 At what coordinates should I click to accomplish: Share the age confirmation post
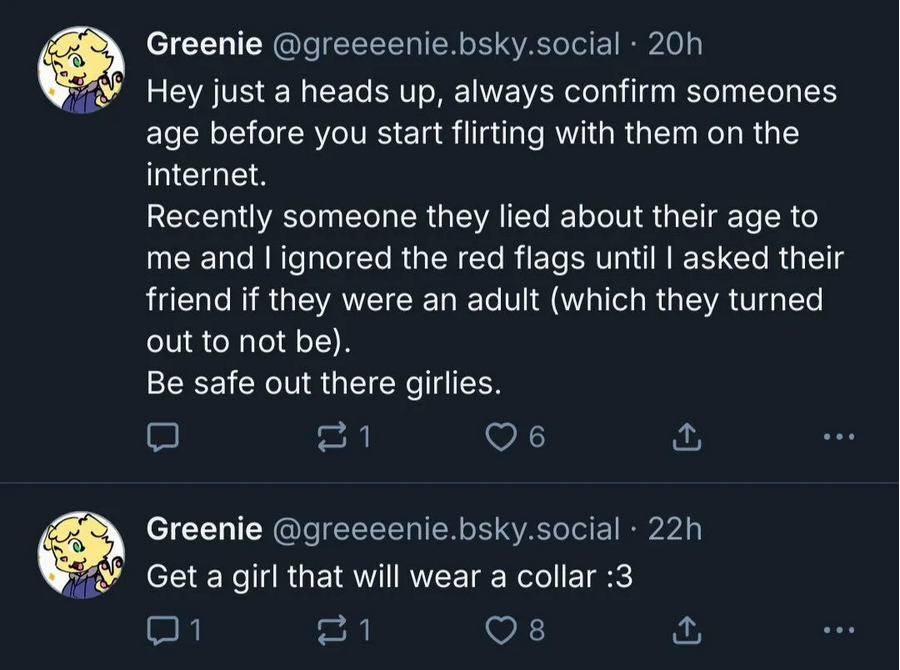686,437
